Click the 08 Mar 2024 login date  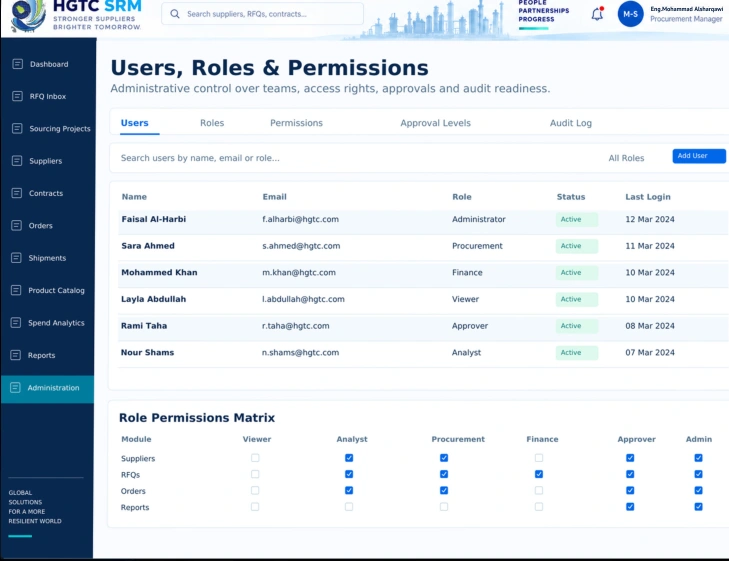(x=649, y=326)
